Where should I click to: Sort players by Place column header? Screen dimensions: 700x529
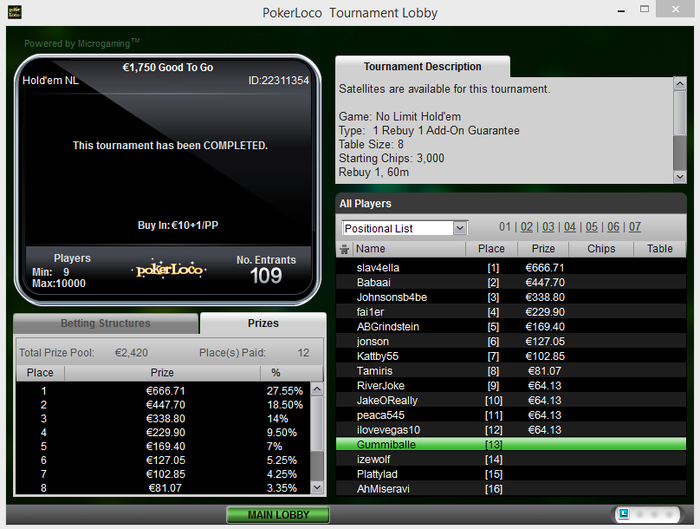(x=491, y=249)
